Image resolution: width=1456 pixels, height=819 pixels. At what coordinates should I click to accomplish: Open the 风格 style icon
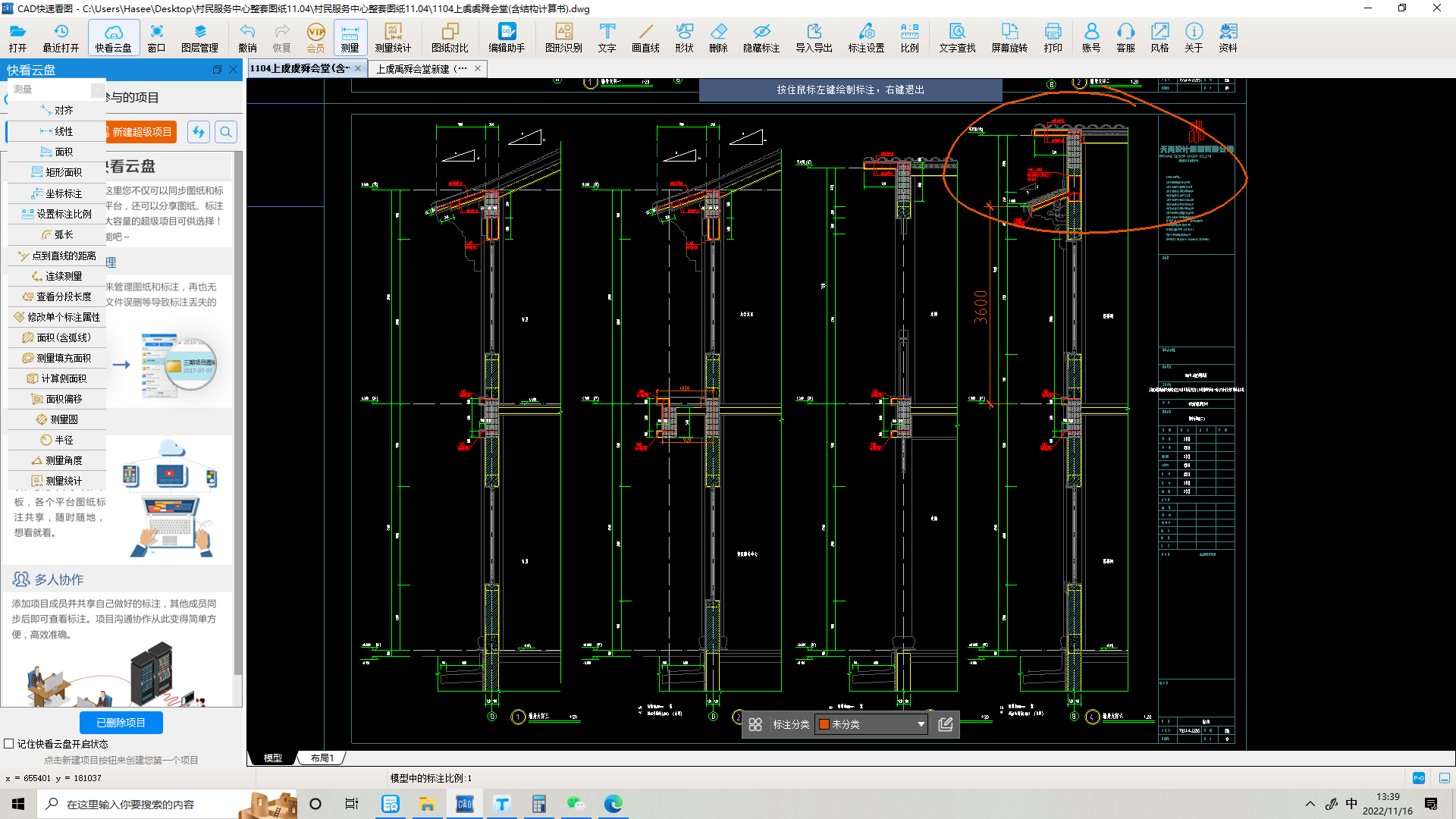(1159, 37)
